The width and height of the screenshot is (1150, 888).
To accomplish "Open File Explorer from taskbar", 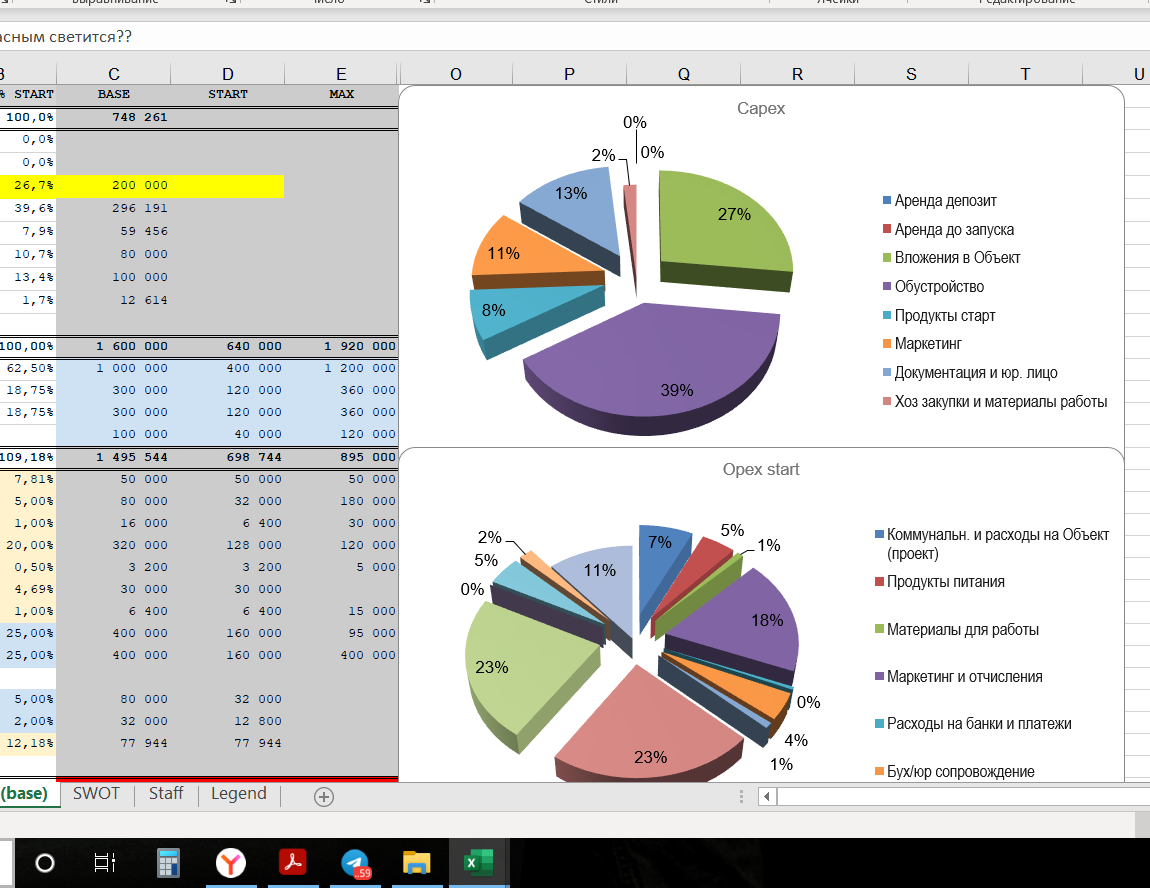I will [417, 863].
